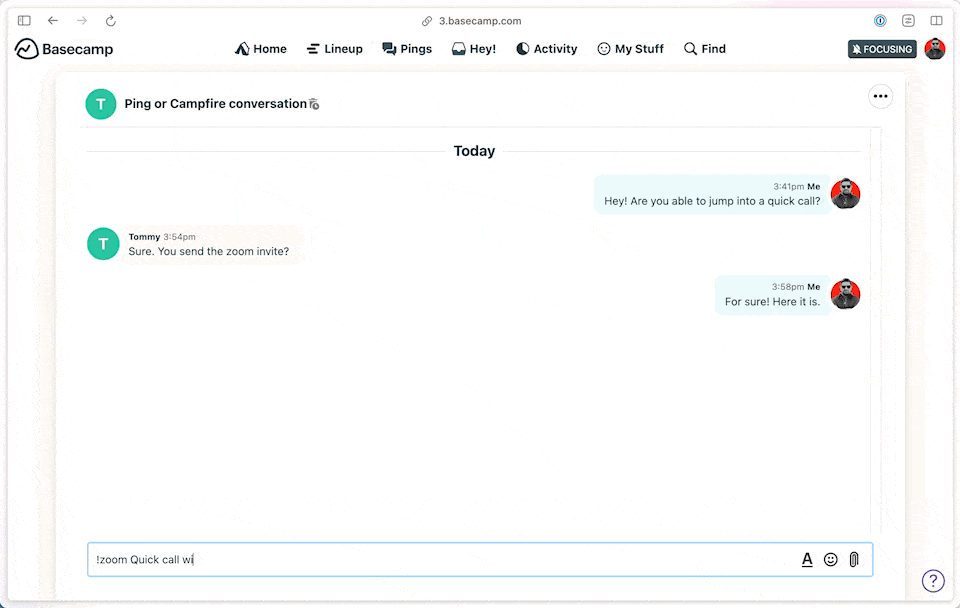Viewport: 960px width, 608px height.
Task: Open text formatting with the underlined A icon
Action: 807,559
